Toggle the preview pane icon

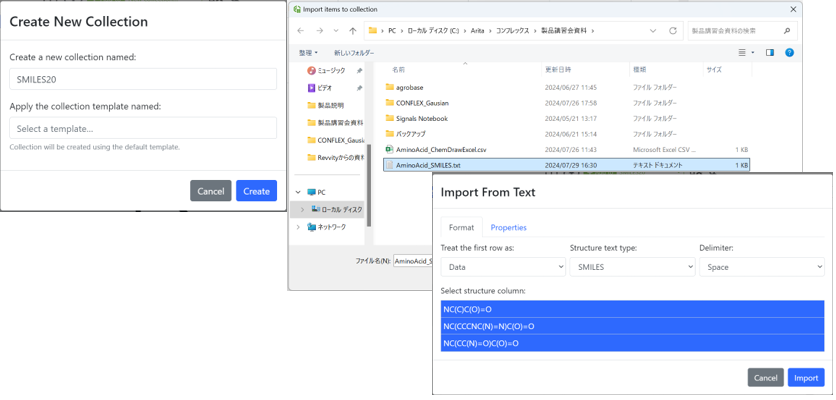pos(770,53)
